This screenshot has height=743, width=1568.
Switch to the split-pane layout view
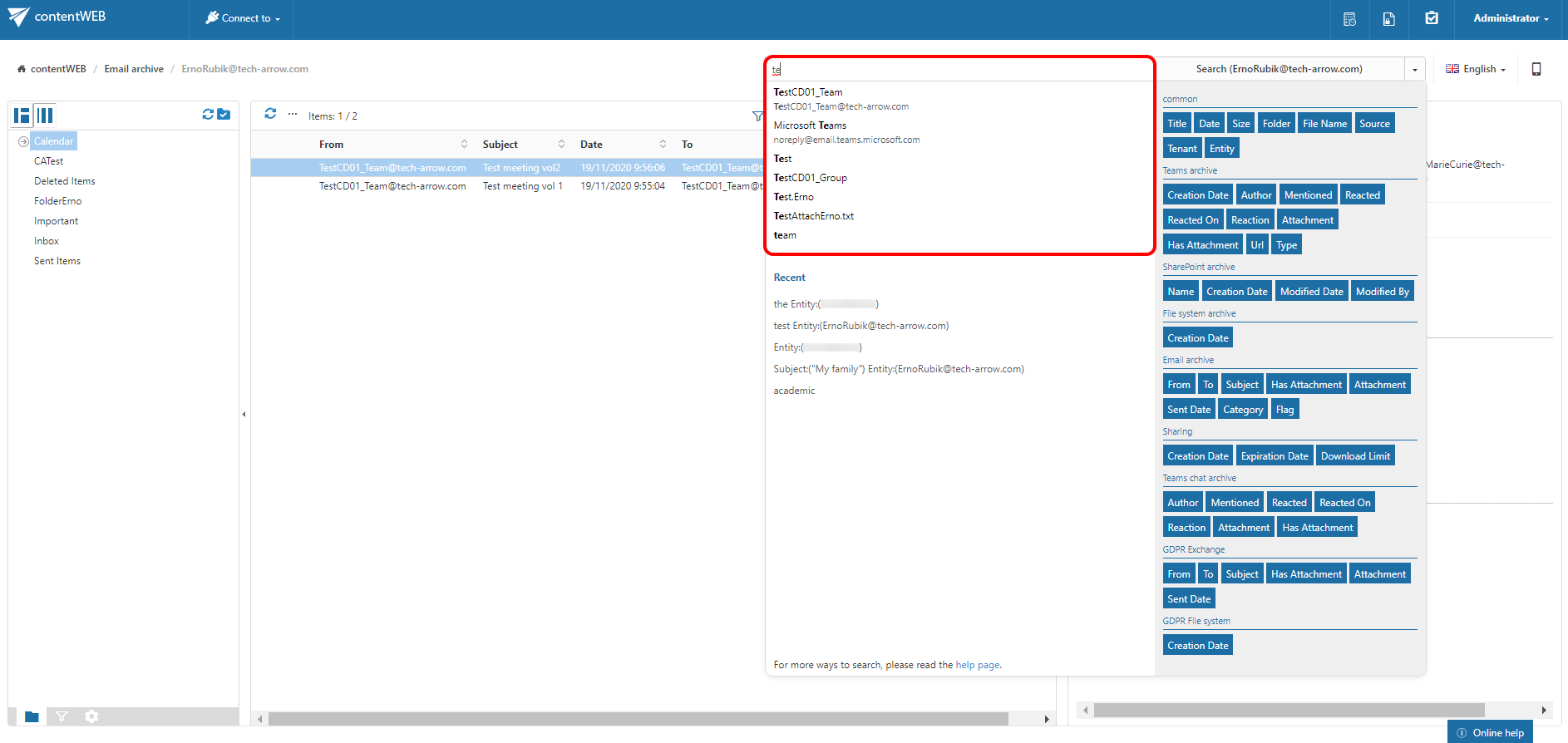coord(22,116)
